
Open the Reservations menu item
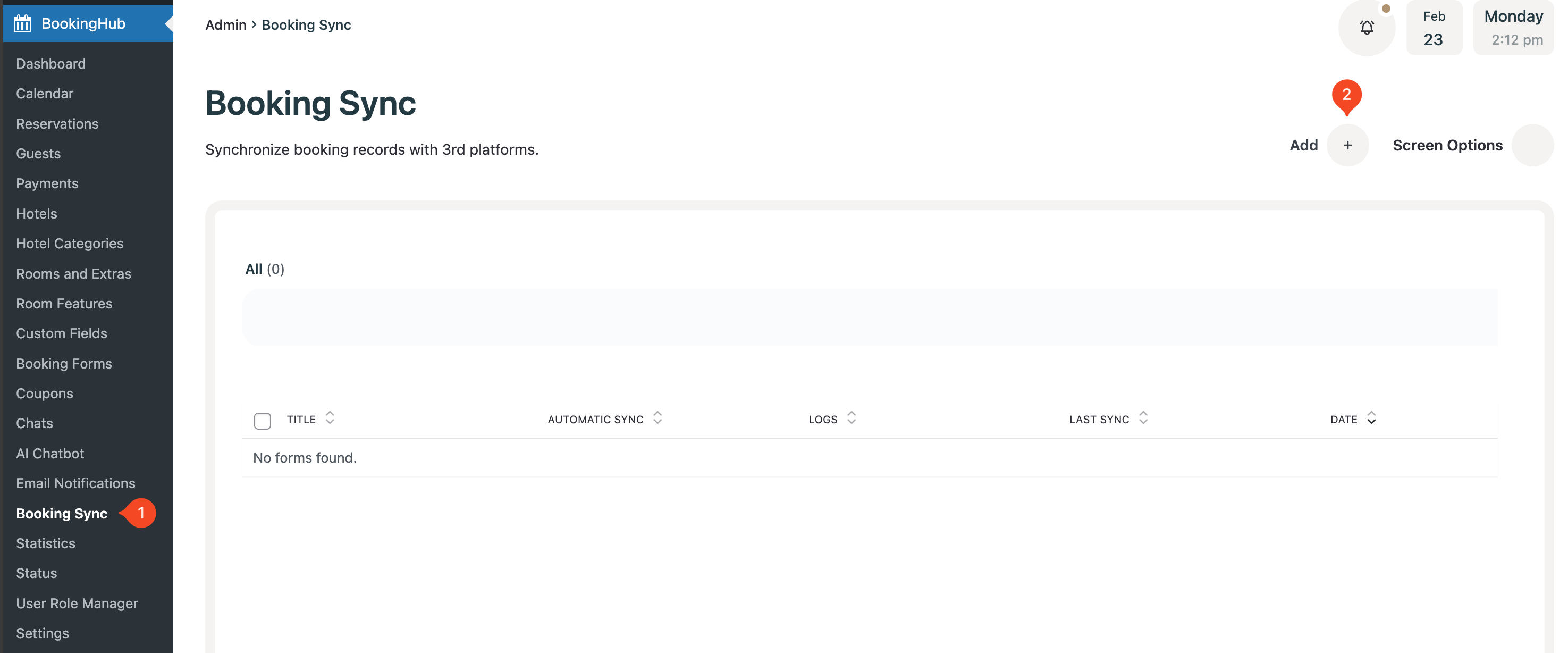click(x=57, y=124)
